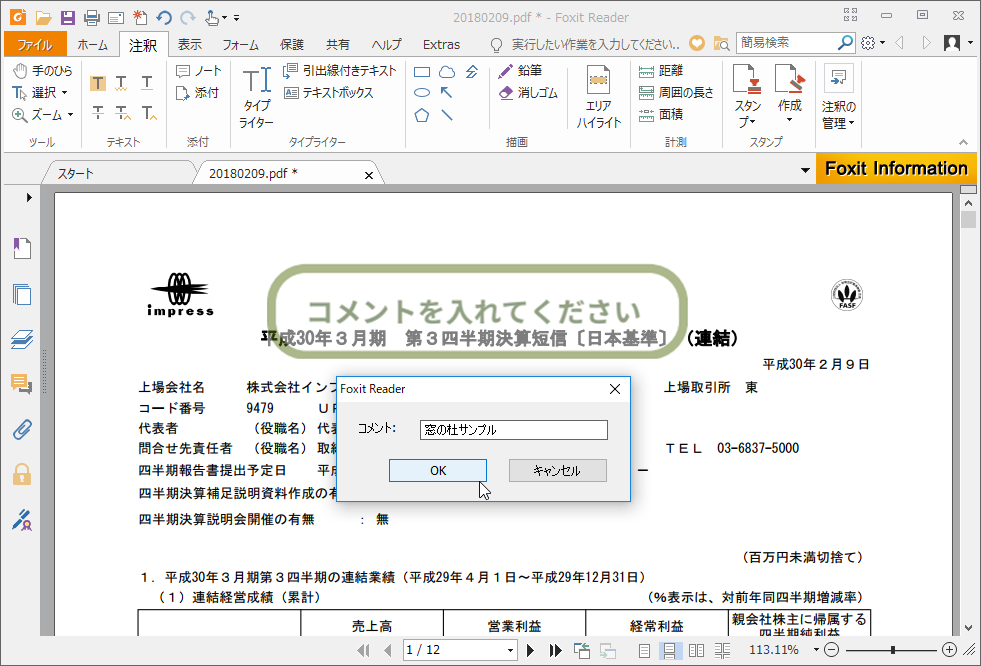Choose the Area (面積) measuring tool

pos(661,114)
